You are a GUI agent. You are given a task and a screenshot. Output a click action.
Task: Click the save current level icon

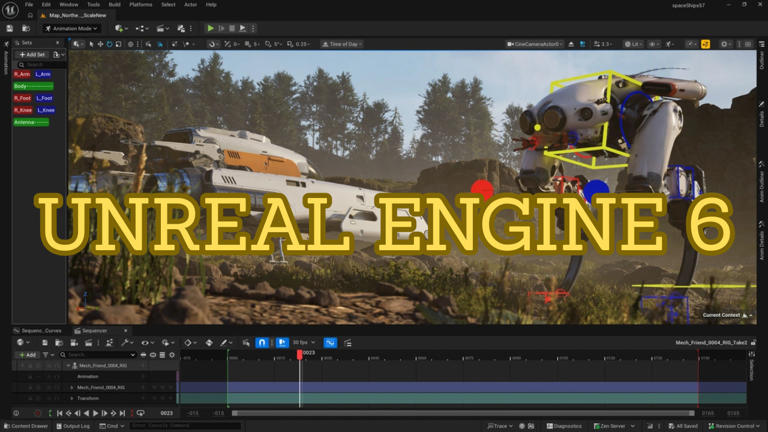(10, 28)
